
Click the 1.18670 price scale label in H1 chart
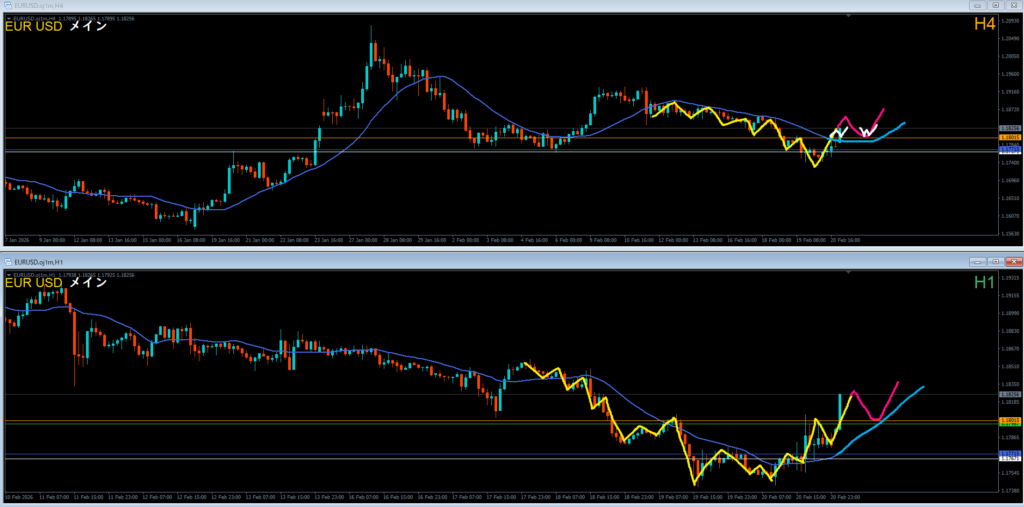1008,349
